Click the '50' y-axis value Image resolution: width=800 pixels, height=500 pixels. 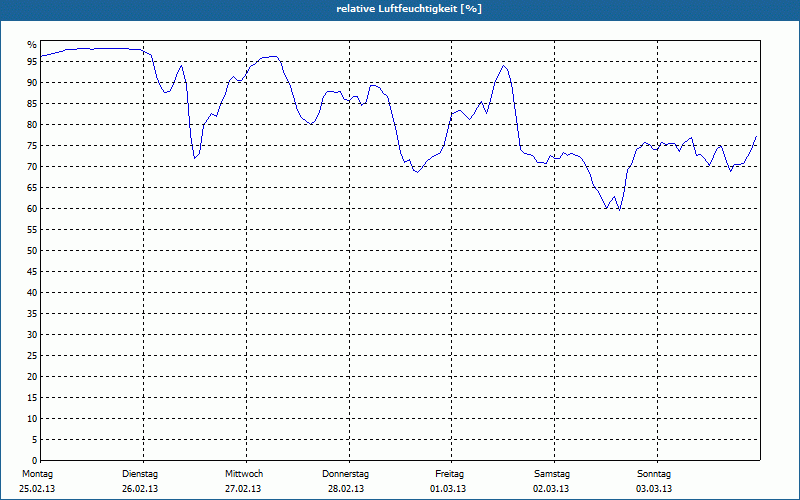click(x=32, y=251)
